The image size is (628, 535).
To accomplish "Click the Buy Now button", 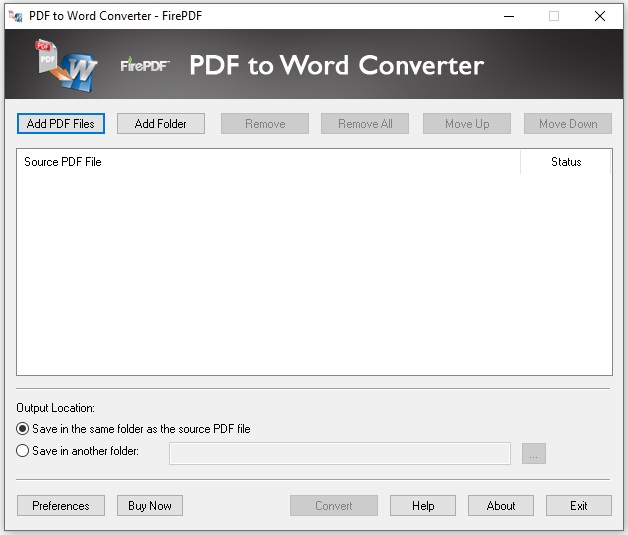I will click(150, 506).
